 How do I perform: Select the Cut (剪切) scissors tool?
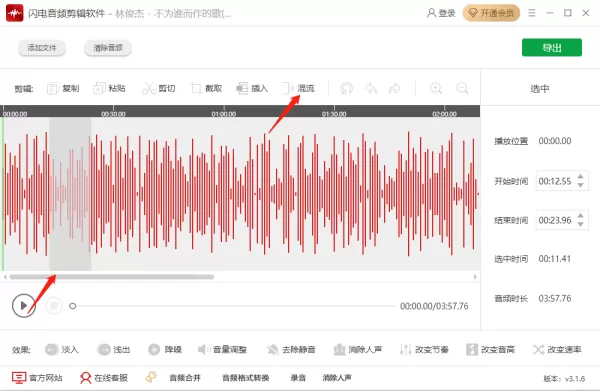[x=158, y=88]
